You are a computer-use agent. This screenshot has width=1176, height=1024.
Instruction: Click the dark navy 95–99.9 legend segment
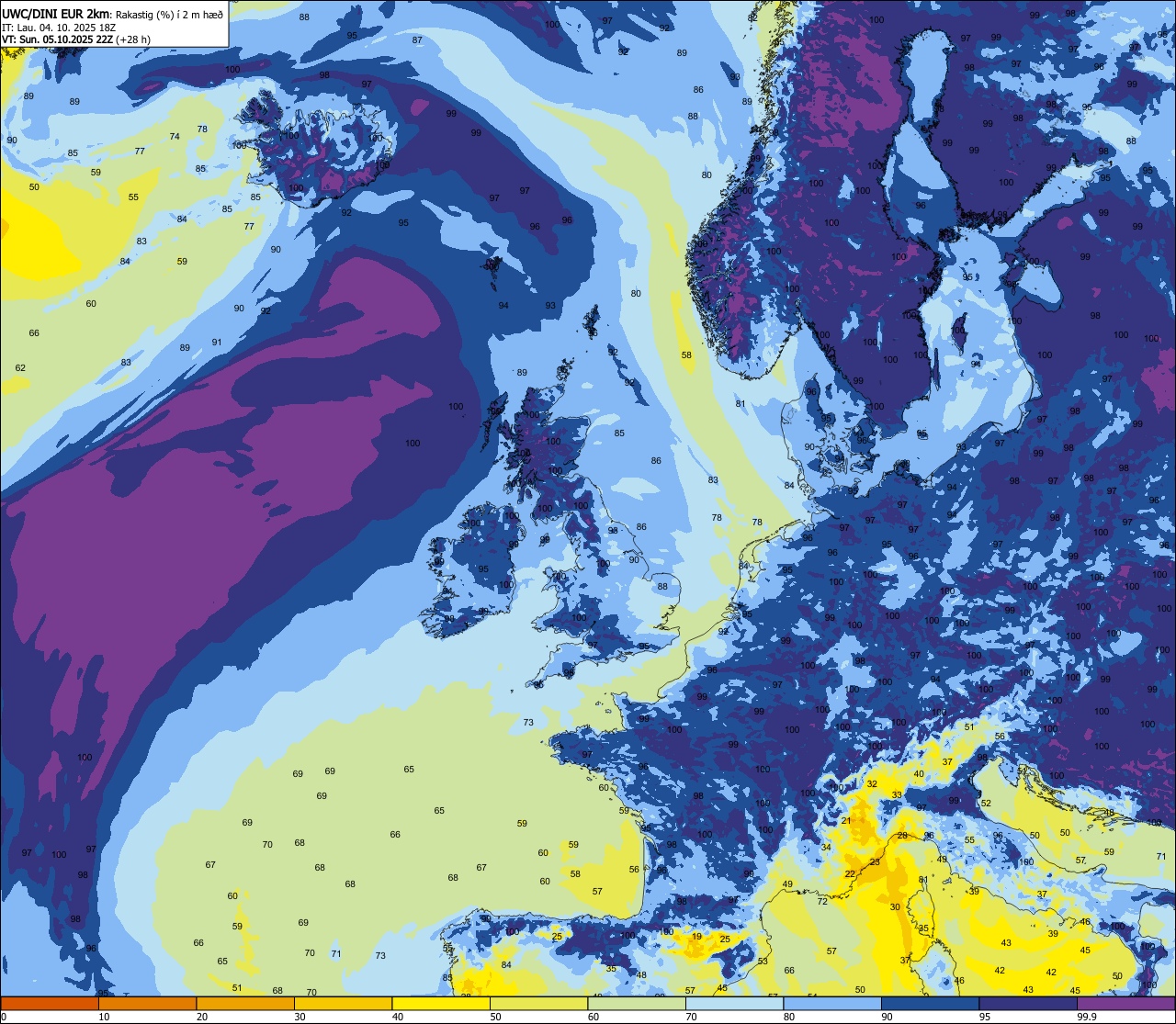(1028, 1003)
